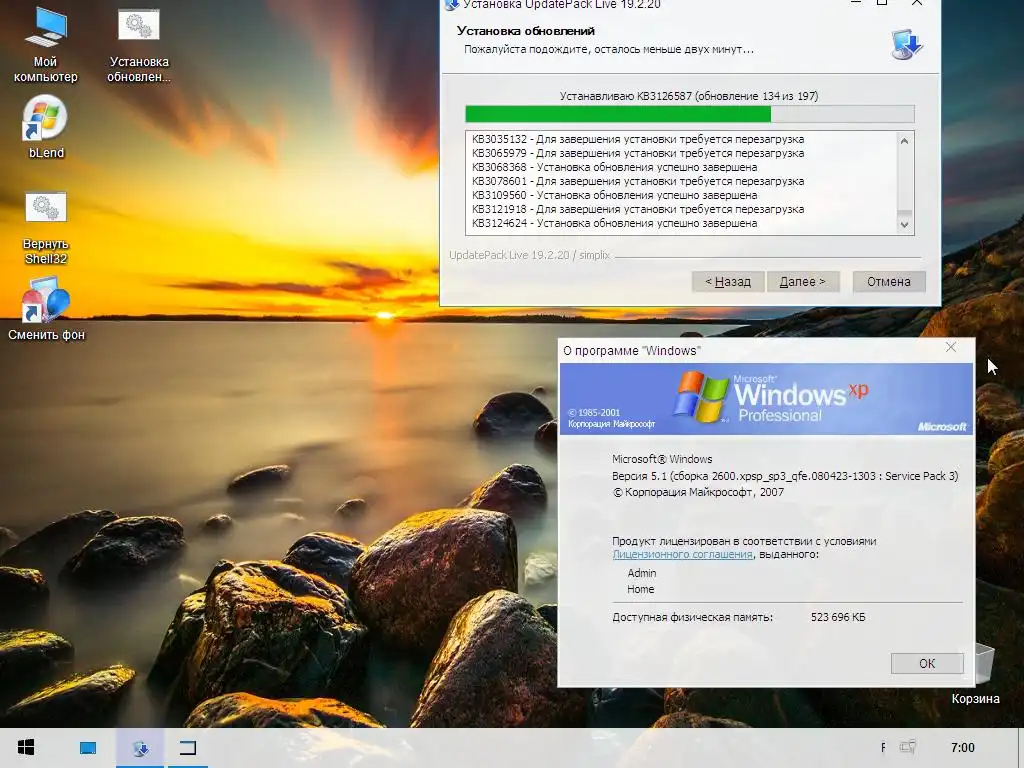Click the Назад button in installer
The image size is (1024, 768).
point(728,281)
